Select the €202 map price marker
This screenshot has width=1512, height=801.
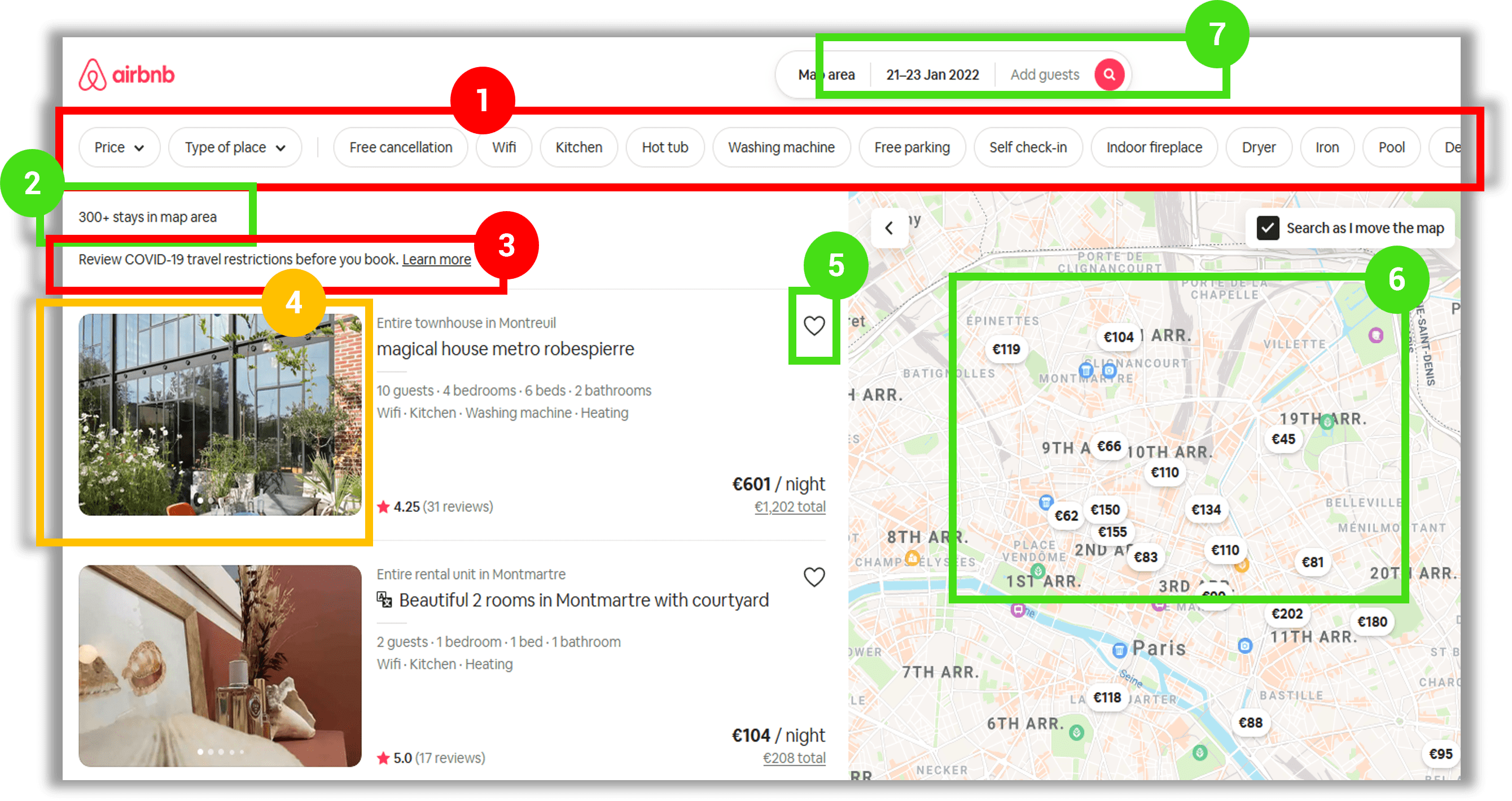pyautogui.click(x=1287, y=614)
